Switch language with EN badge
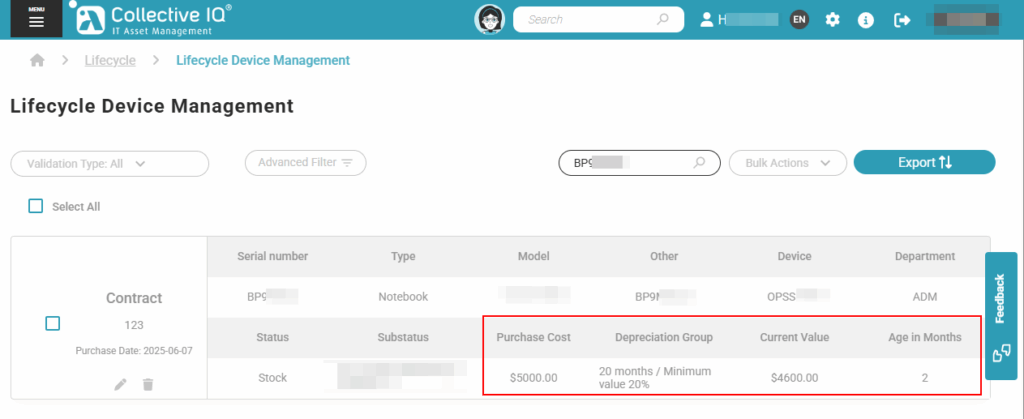Screen dimensions: 1024x419 click(x=798, y=20)
